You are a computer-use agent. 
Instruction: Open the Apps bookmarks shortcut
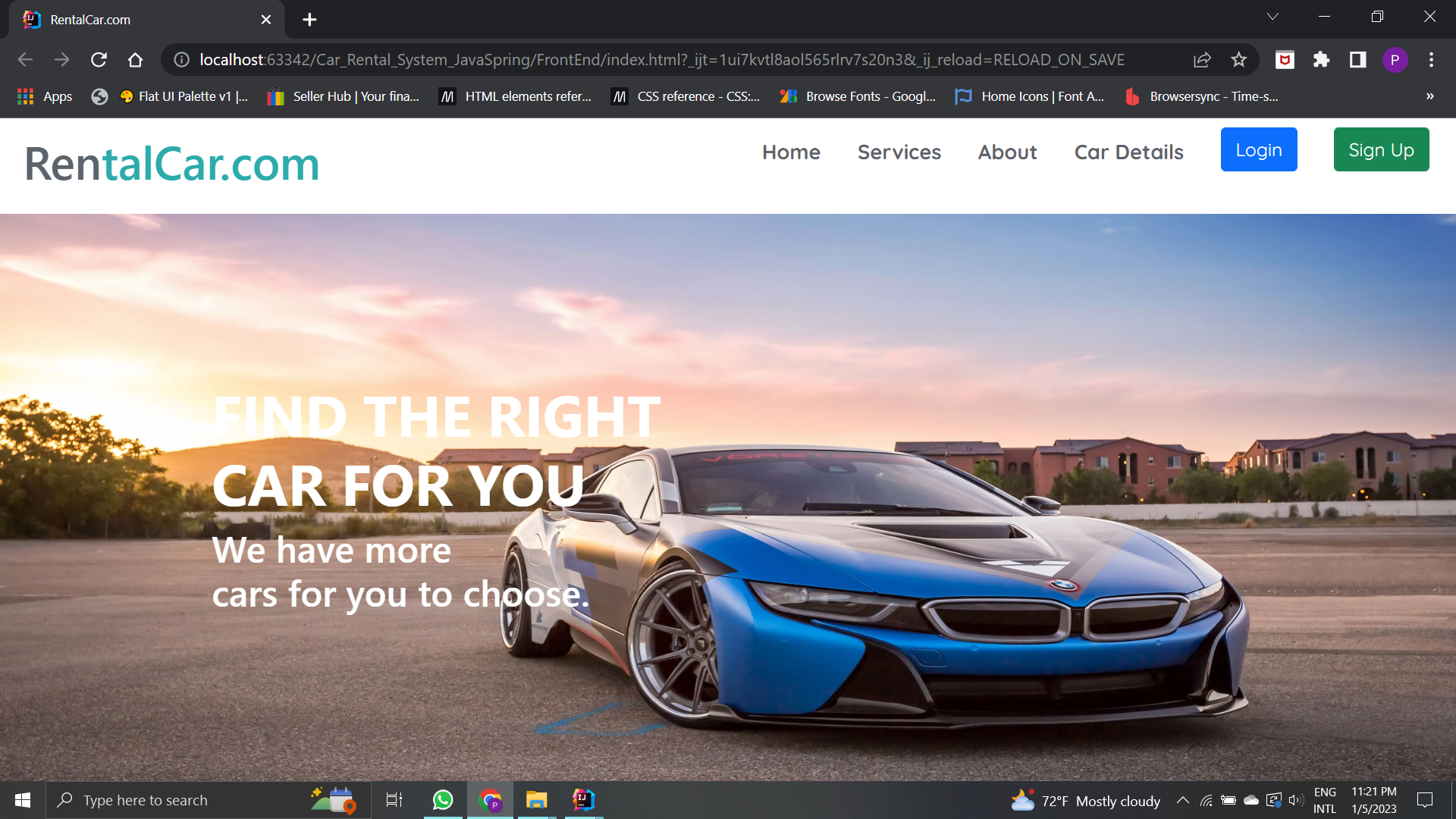point(45,96)
